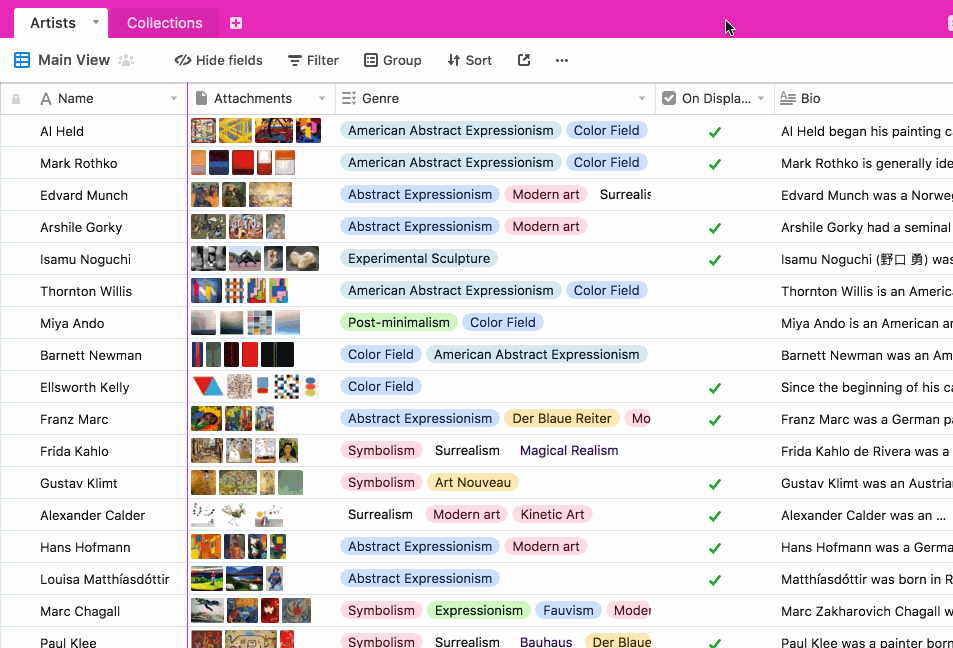Uncheck On Display for Mark Rothko
This screenshot has height=648, width=953.
pyautogui.click(x=715, y=164)
